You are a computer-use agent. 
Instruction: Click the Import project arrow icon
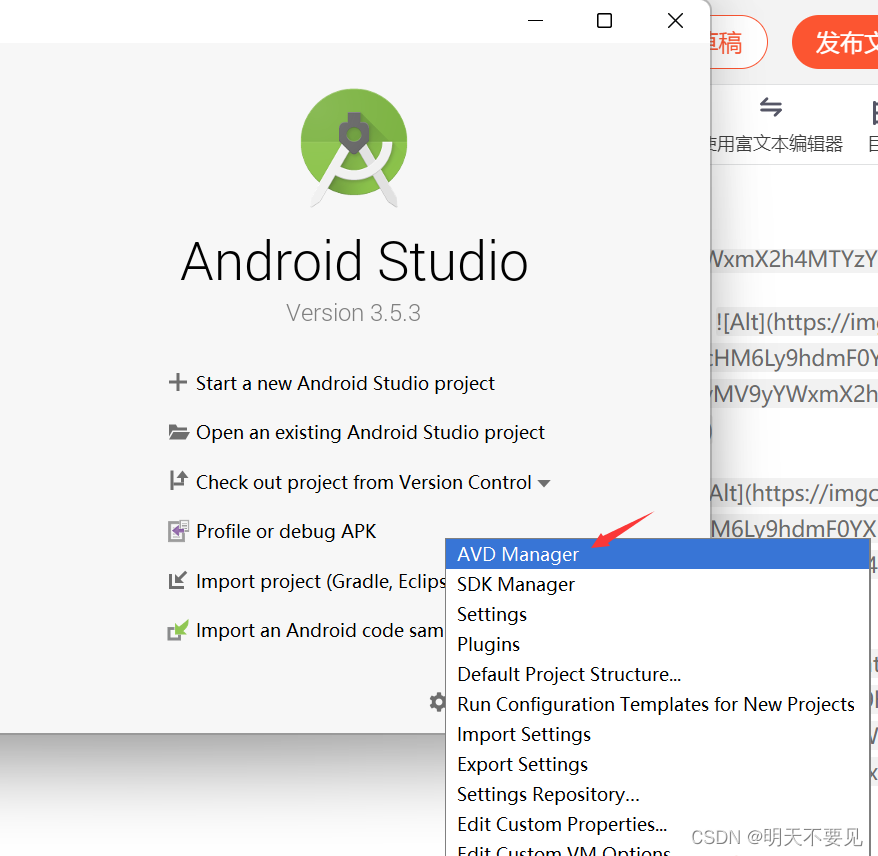178,581
